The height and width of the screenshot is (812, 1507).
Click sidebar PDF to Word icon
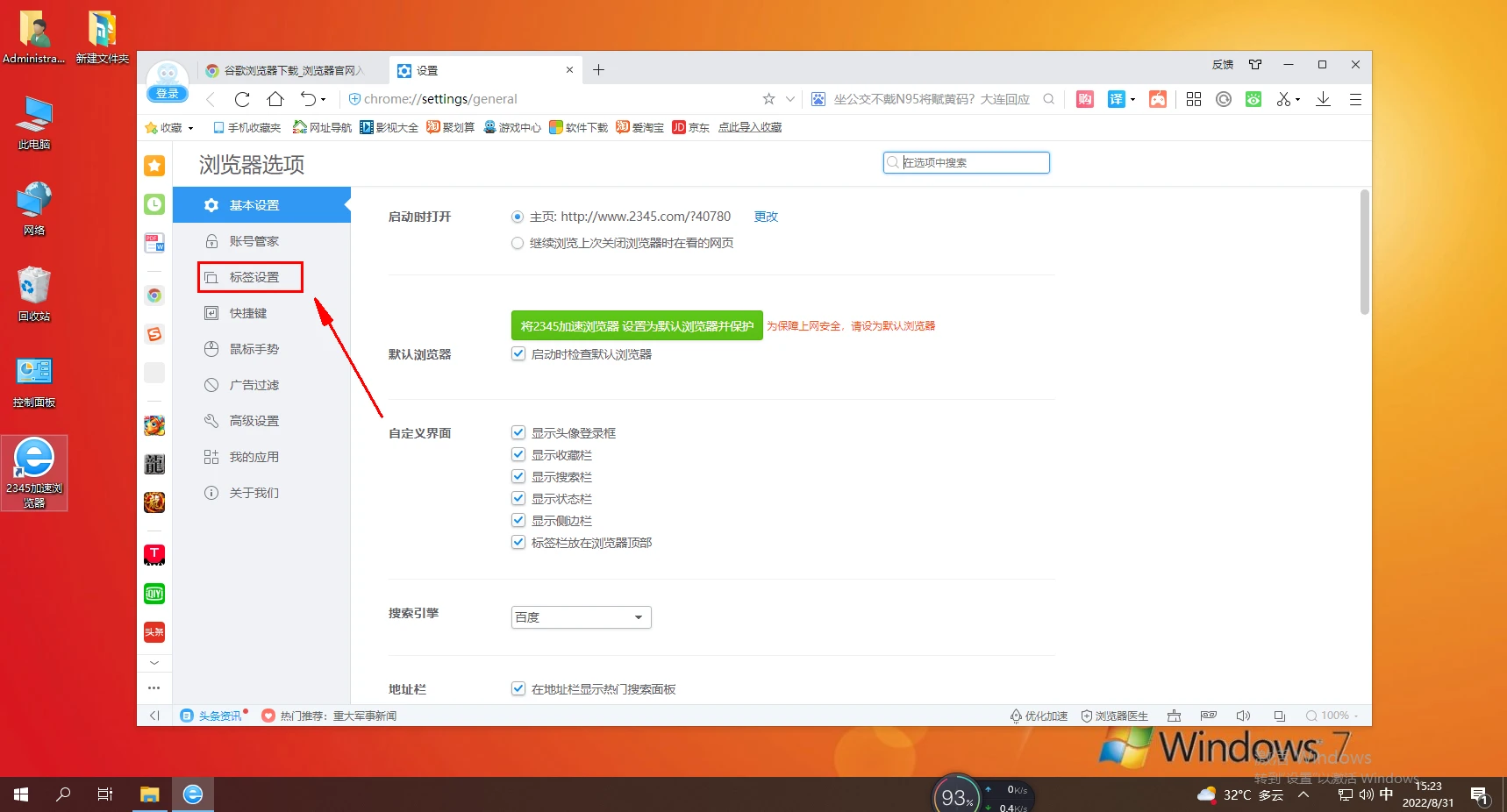click(x=154, y=243)
